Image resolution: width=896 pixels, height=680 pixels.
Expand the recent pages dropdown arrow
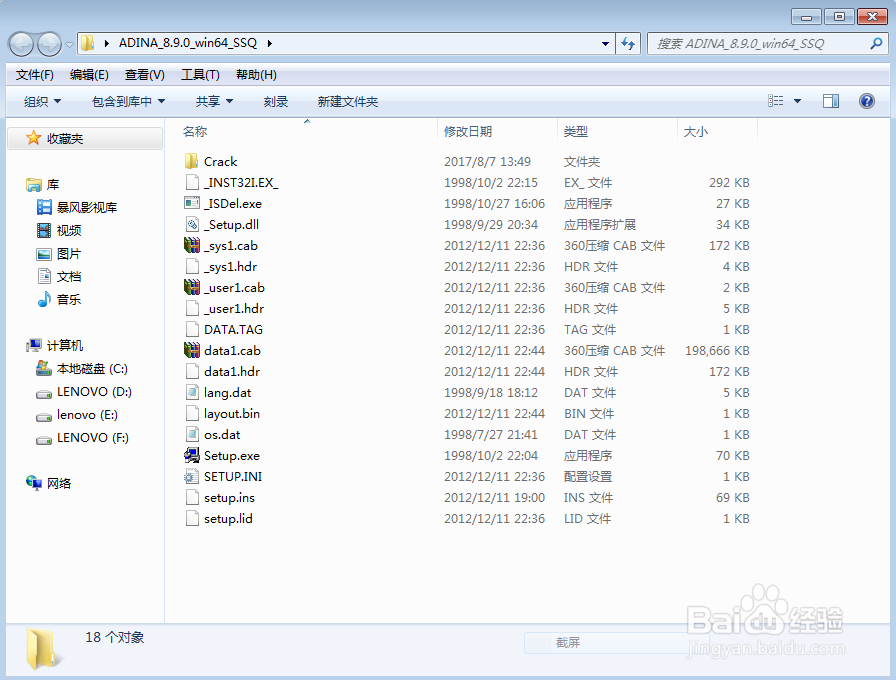pos(69,44)
